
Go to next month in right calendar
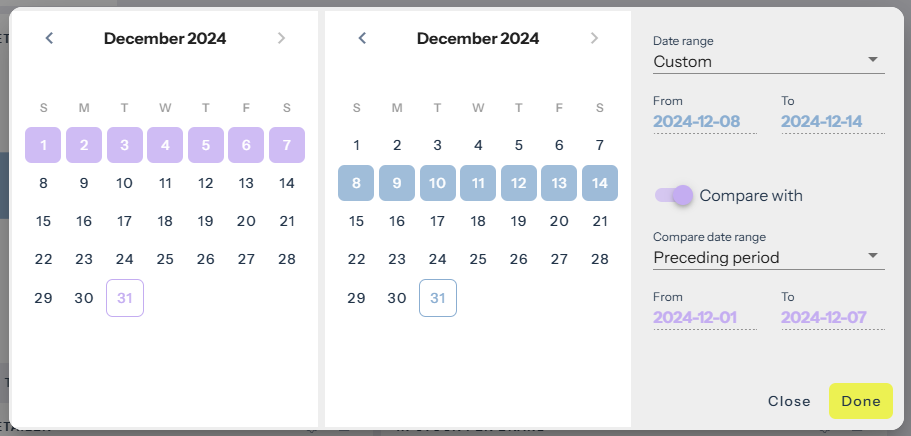(x=594, y=39)
